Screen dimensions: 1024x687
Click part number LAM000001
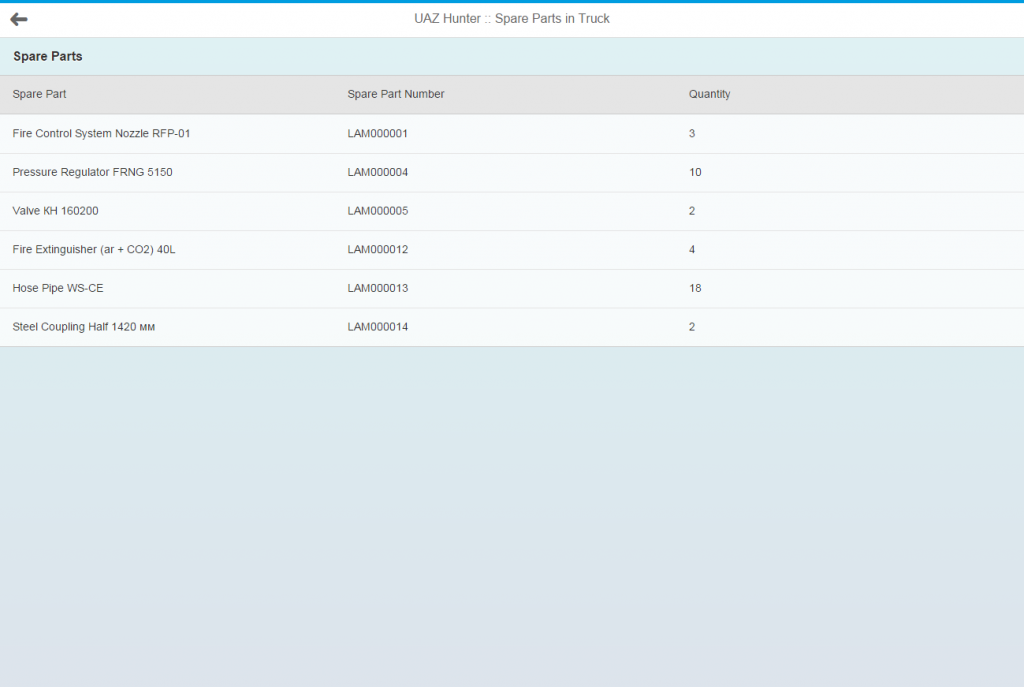pos(377,134)
